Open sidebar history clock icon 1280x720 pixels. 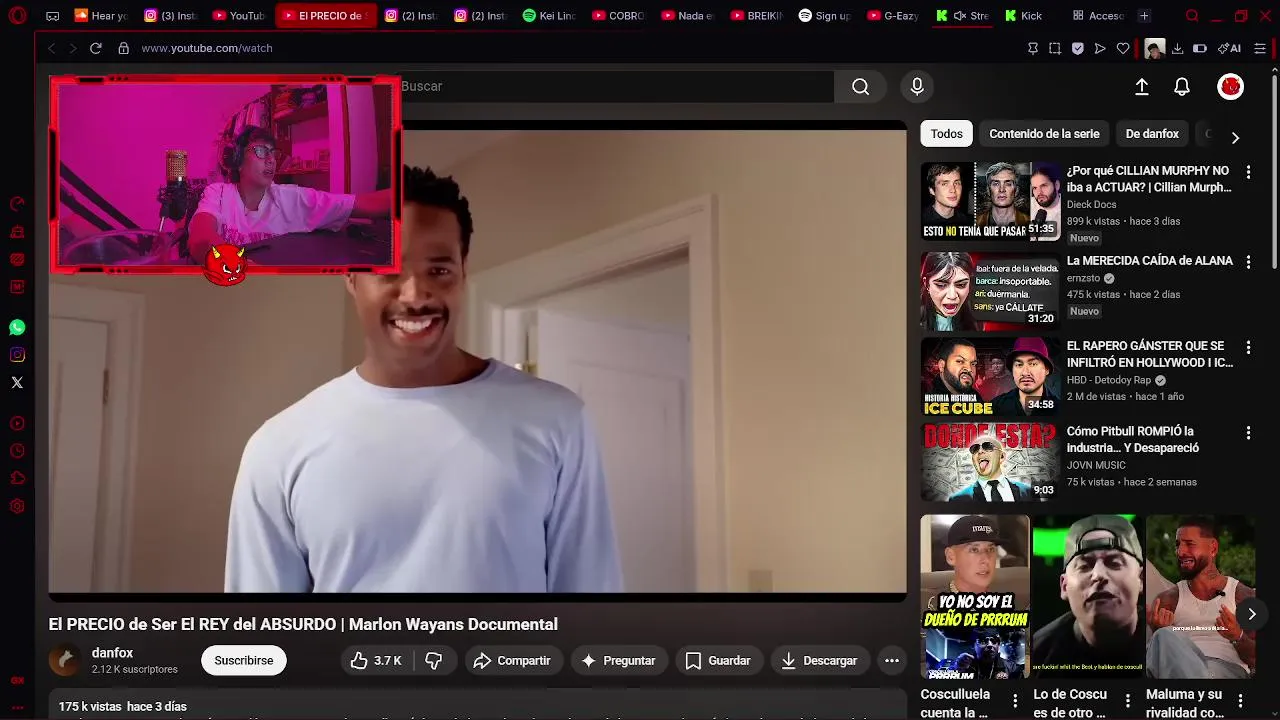click(17, 451)
